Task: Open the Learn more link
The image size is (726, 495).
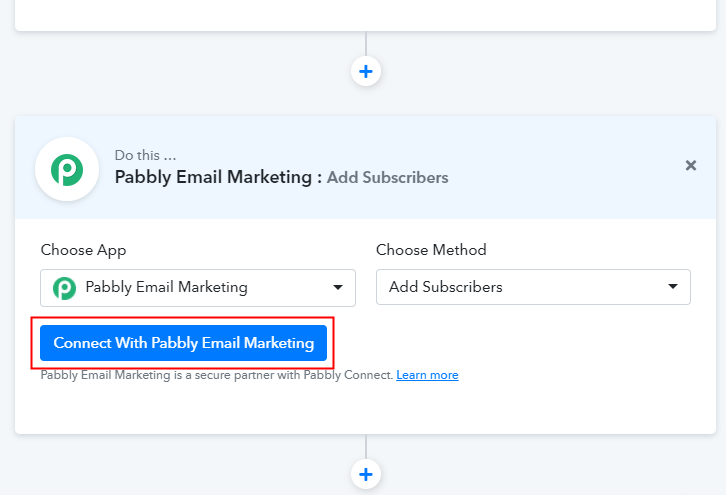Action: coord(427,375)
